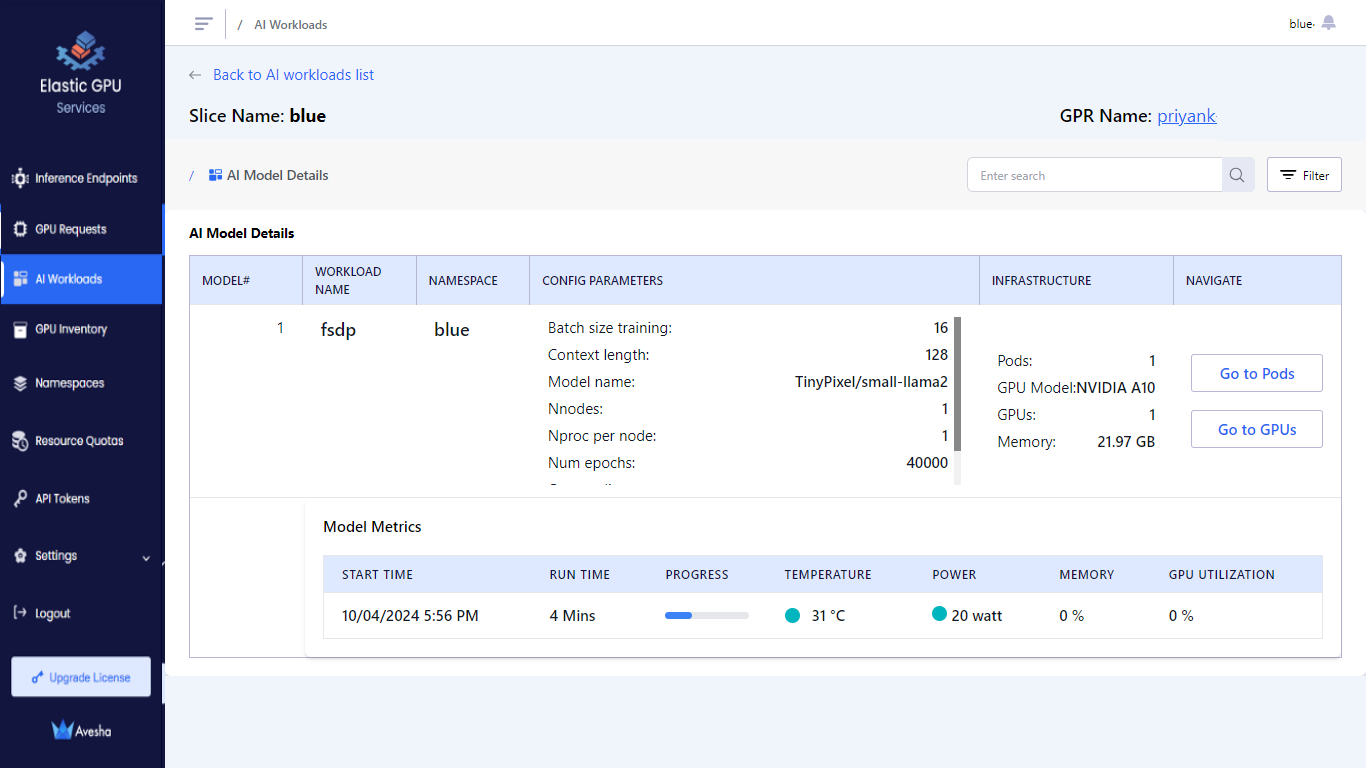Click Go to Pods button
1366x768 pixels.
click(x=1257, y=373)
